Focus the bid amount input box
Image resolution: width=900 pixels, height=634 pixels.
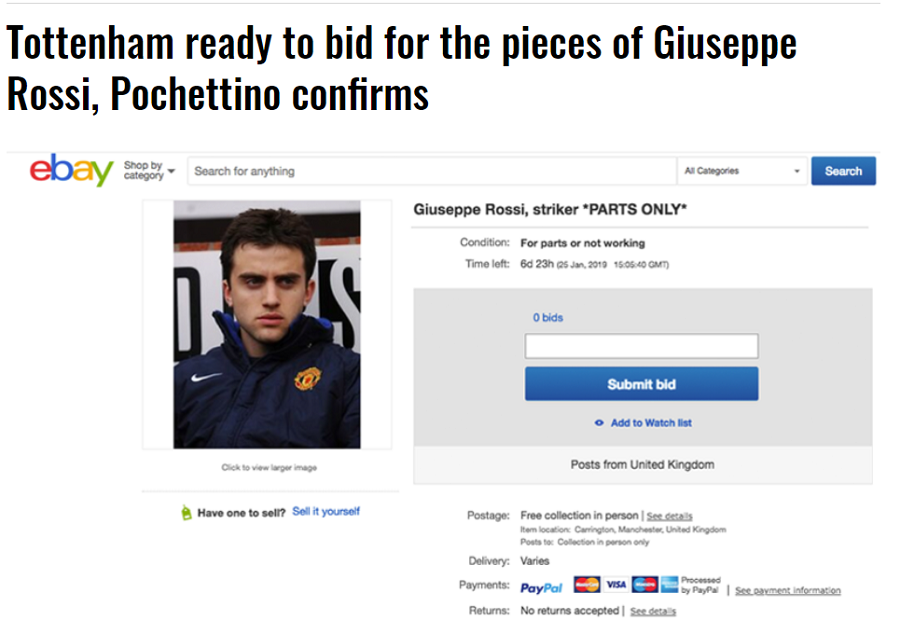click(x=641, y=346)
